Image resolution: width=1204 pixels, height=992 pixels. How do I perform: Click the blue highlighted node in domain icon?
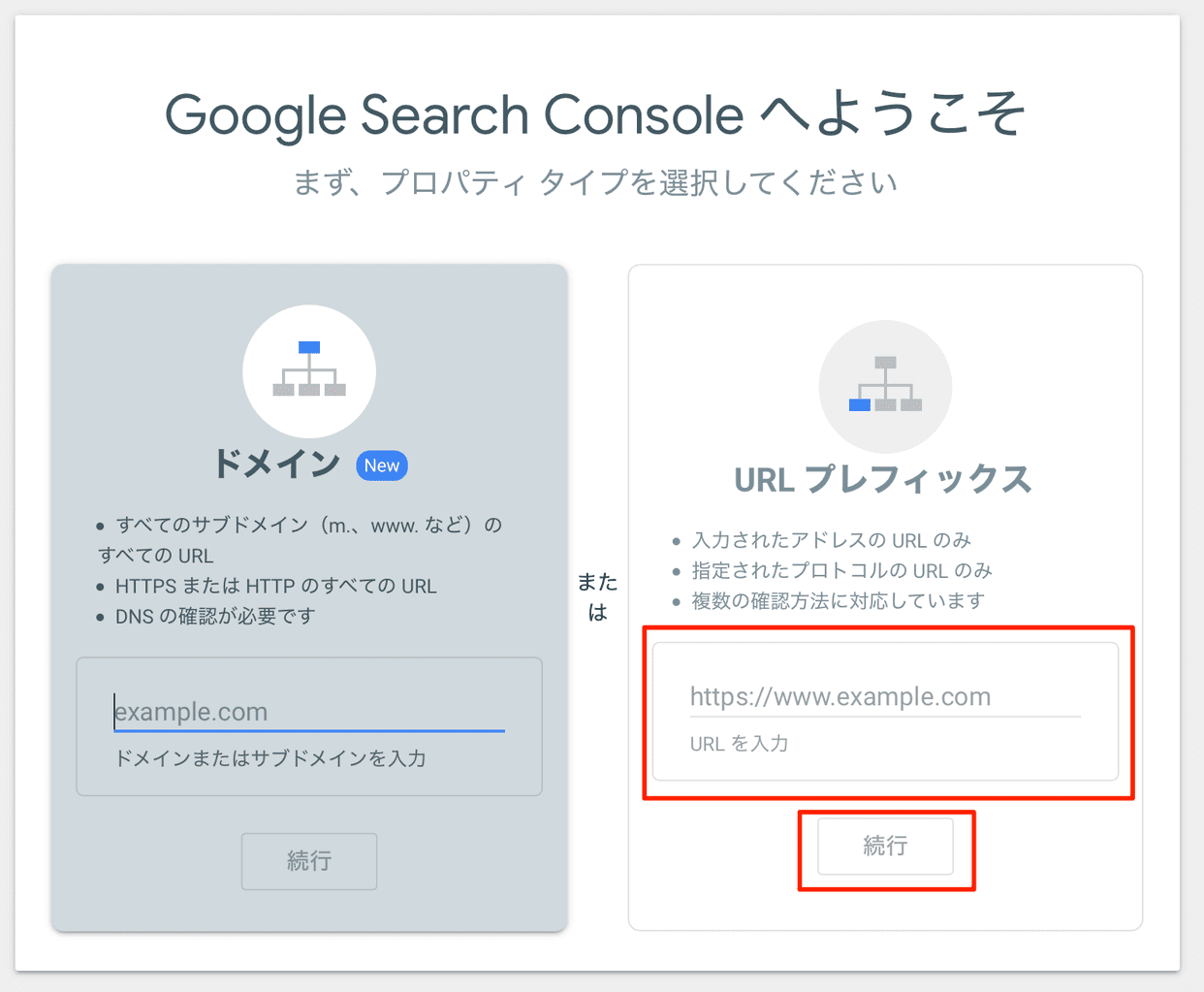(308, 345)
